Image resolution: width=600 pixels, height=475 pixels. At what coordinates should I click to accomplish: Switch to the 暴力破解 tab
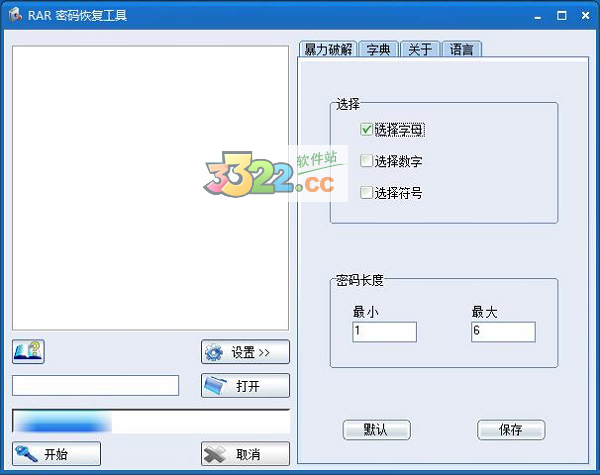click(328, 49)
